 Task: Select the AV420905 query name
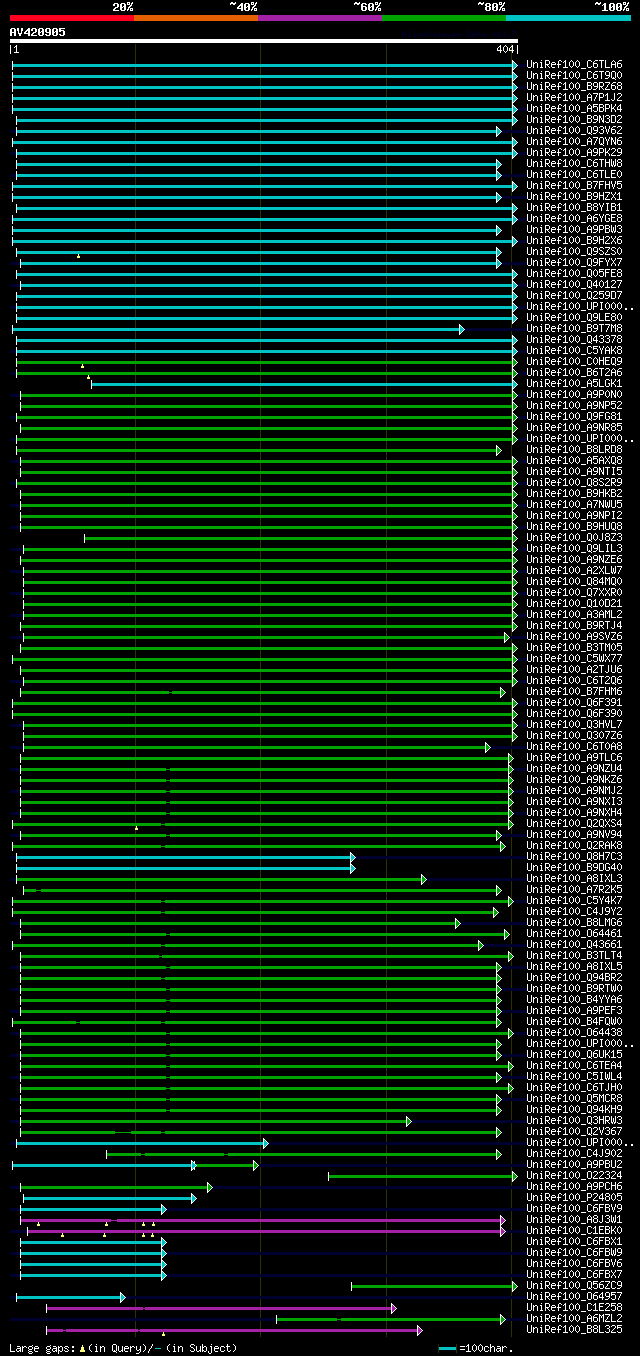click(x=38, y=32)
